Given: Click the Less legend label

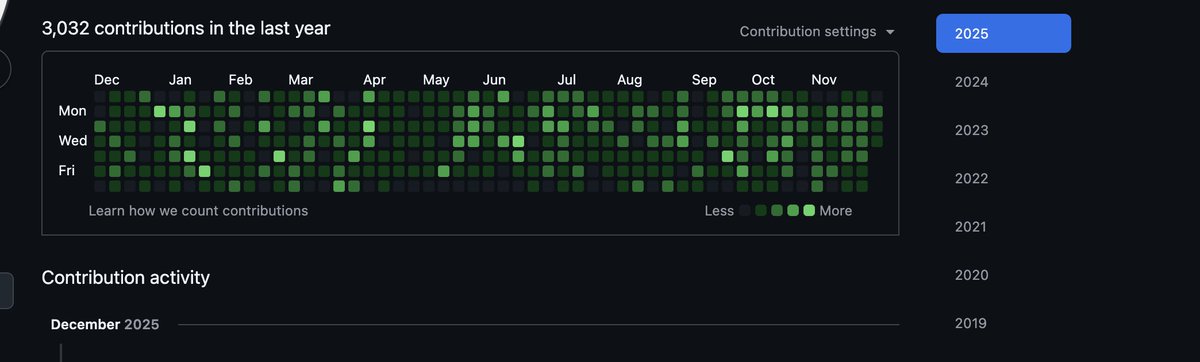Looking at the screenshot, I should point(719,211).
